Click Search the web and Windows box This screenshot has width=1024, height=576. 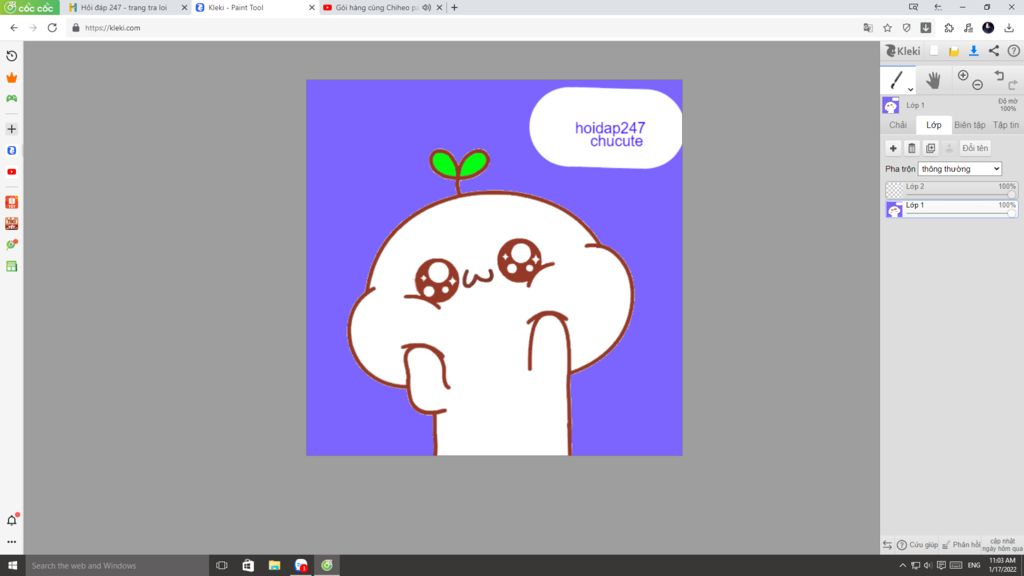116,566
